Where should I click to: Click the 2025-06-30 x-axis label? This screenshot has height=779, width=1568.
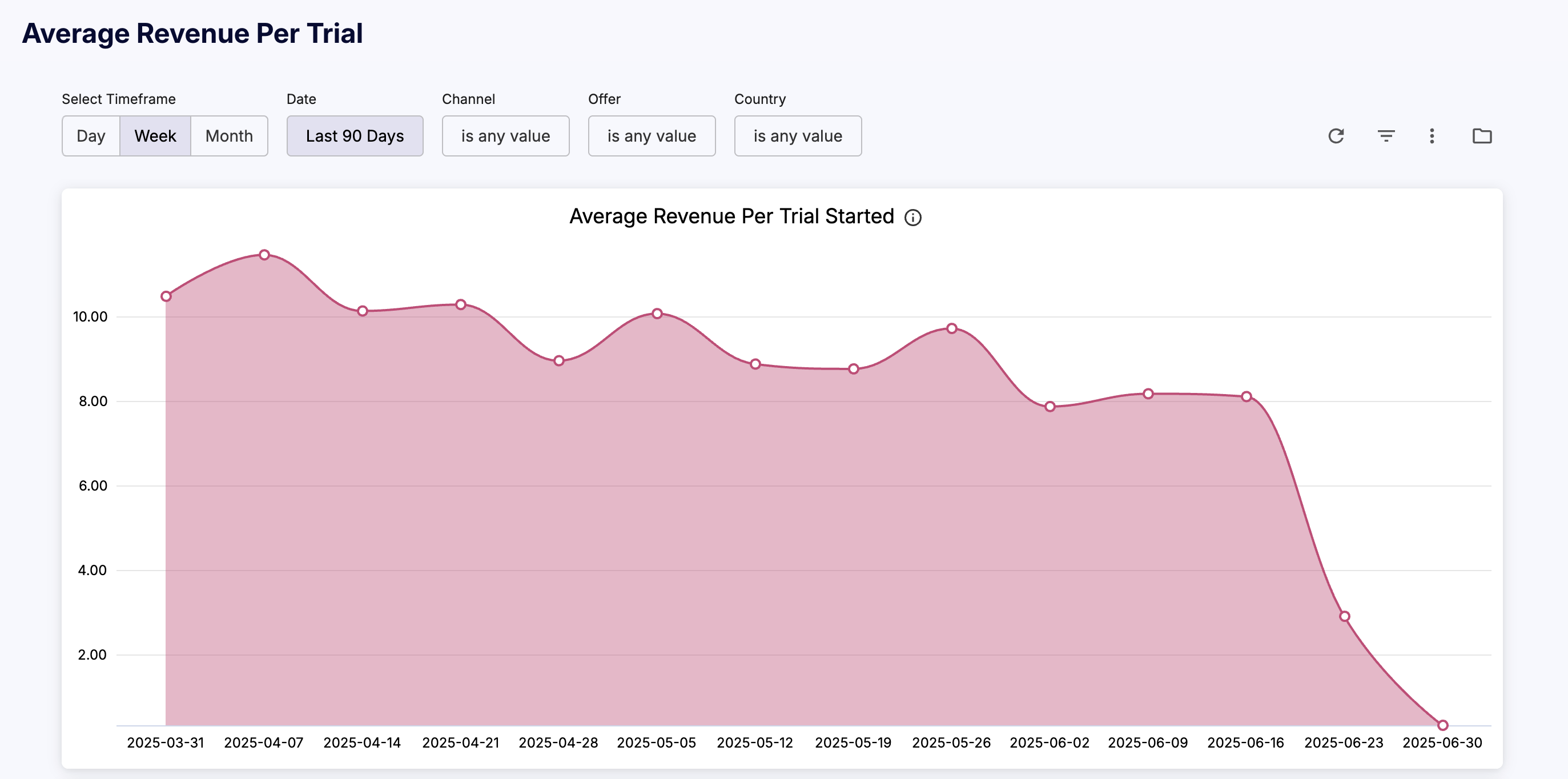tap(1442, 742)
